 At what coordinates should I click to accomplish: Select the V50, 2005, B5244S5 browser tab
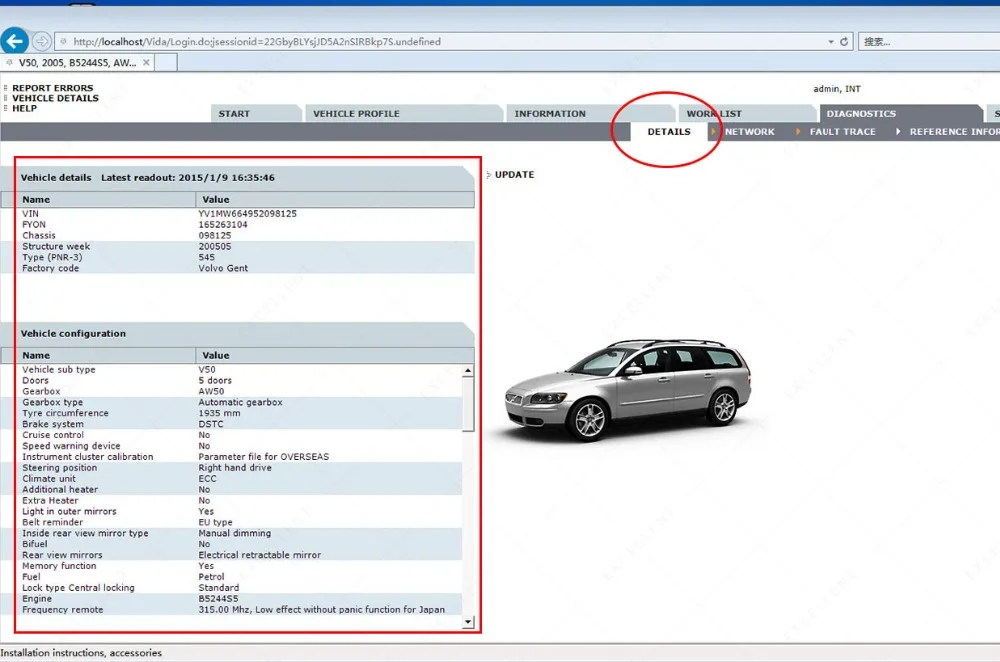click(x=77, y=63)
